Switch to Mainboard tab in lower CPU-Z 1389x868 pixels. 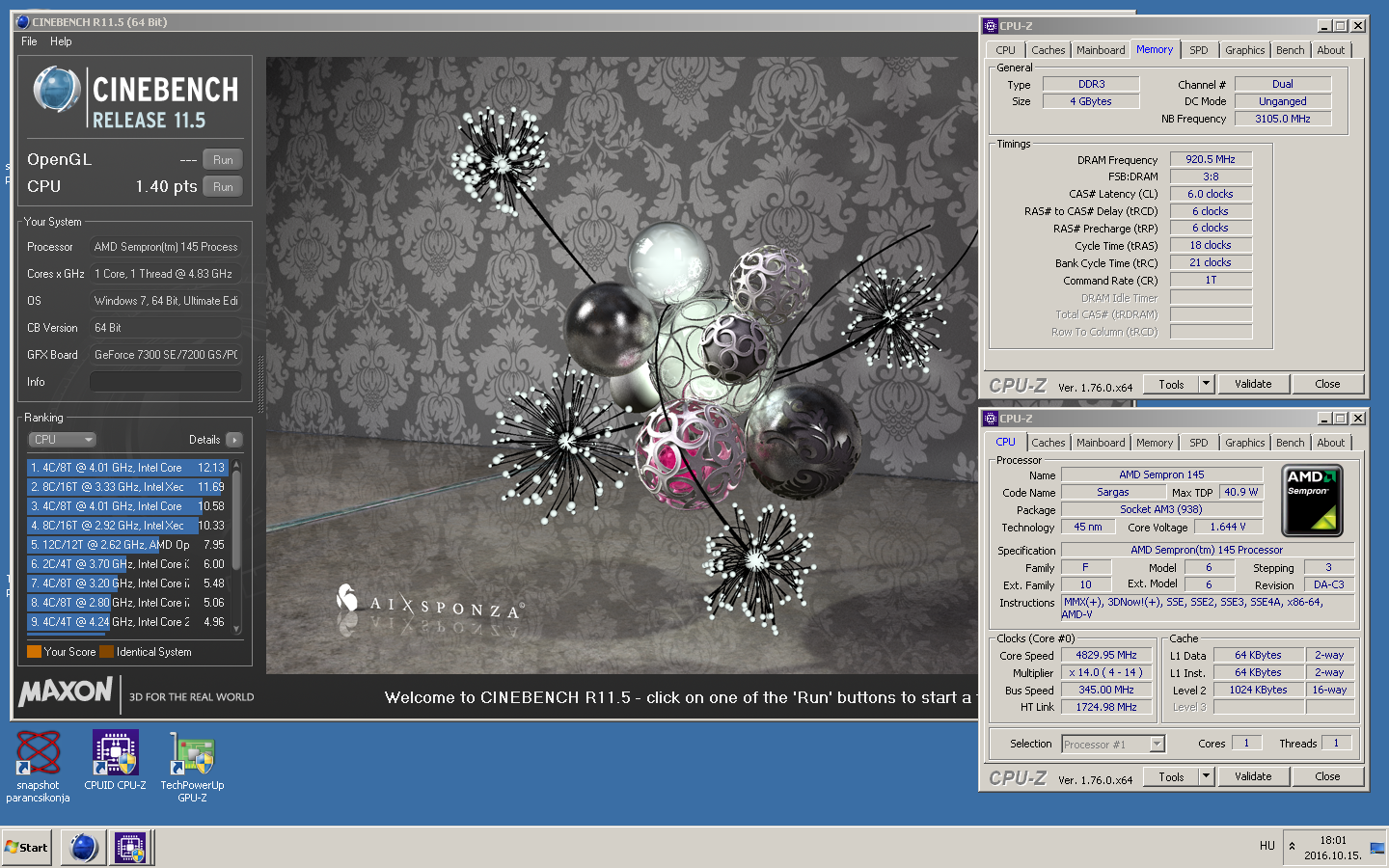(1101, 443)
